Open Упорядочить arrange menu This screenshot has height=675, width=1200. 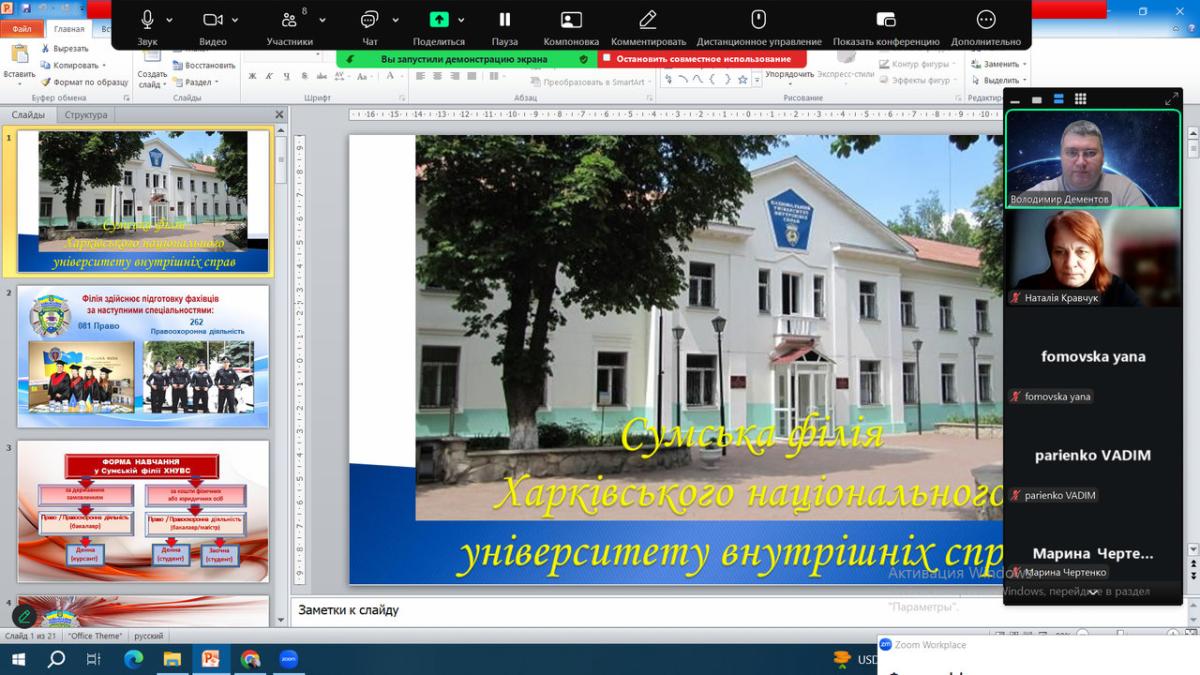pos(790,73)
